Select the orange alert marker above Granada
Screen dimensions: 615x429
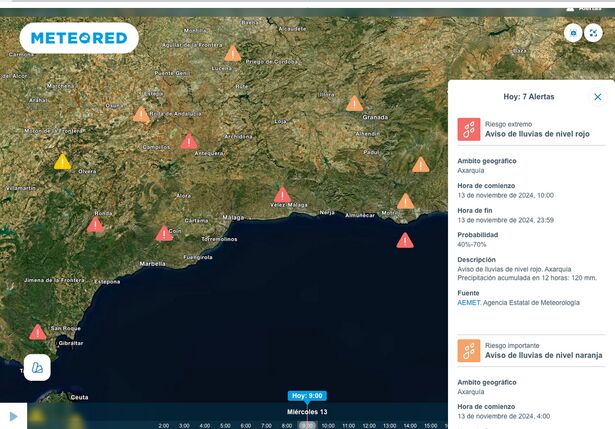coord(354,103)
